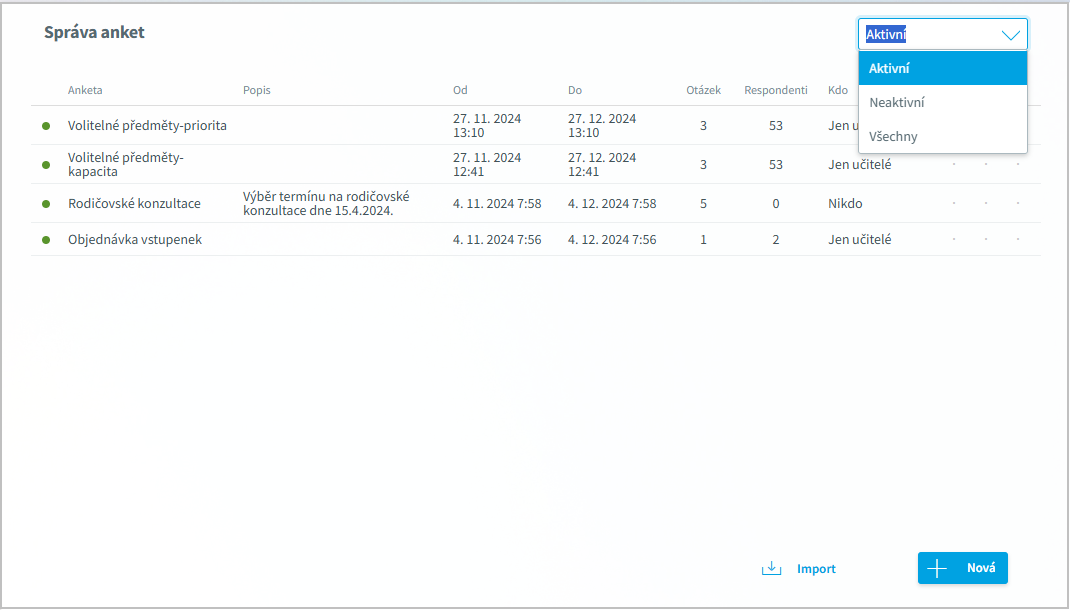Click the dropdown chevron arrow of the filter
Image resolution: width=1070 pixels, height=610 pixels.
tap(1011, 35)
